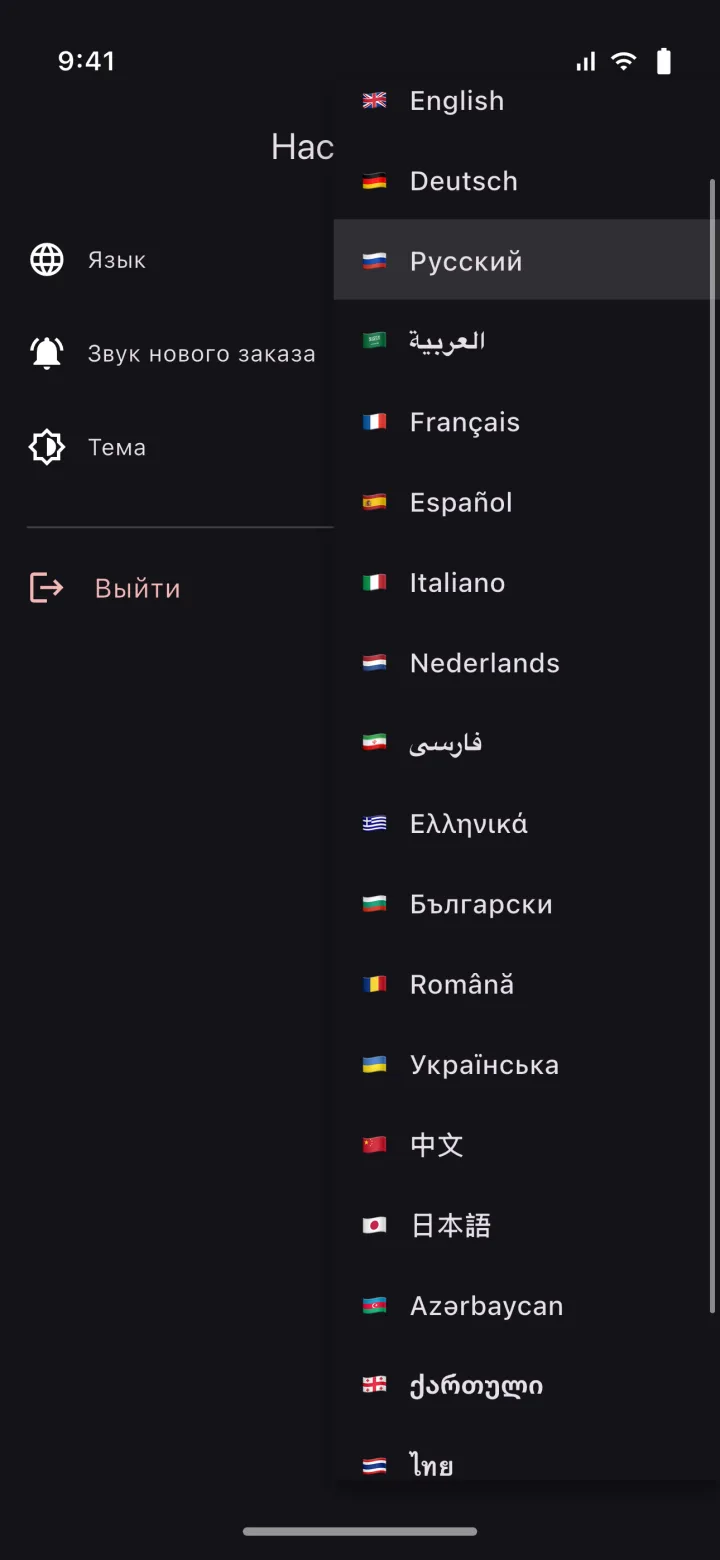Click the United Kingdom flag icon
The image size is (720, 1560).
pyautogui.click(x=374, y=100)
